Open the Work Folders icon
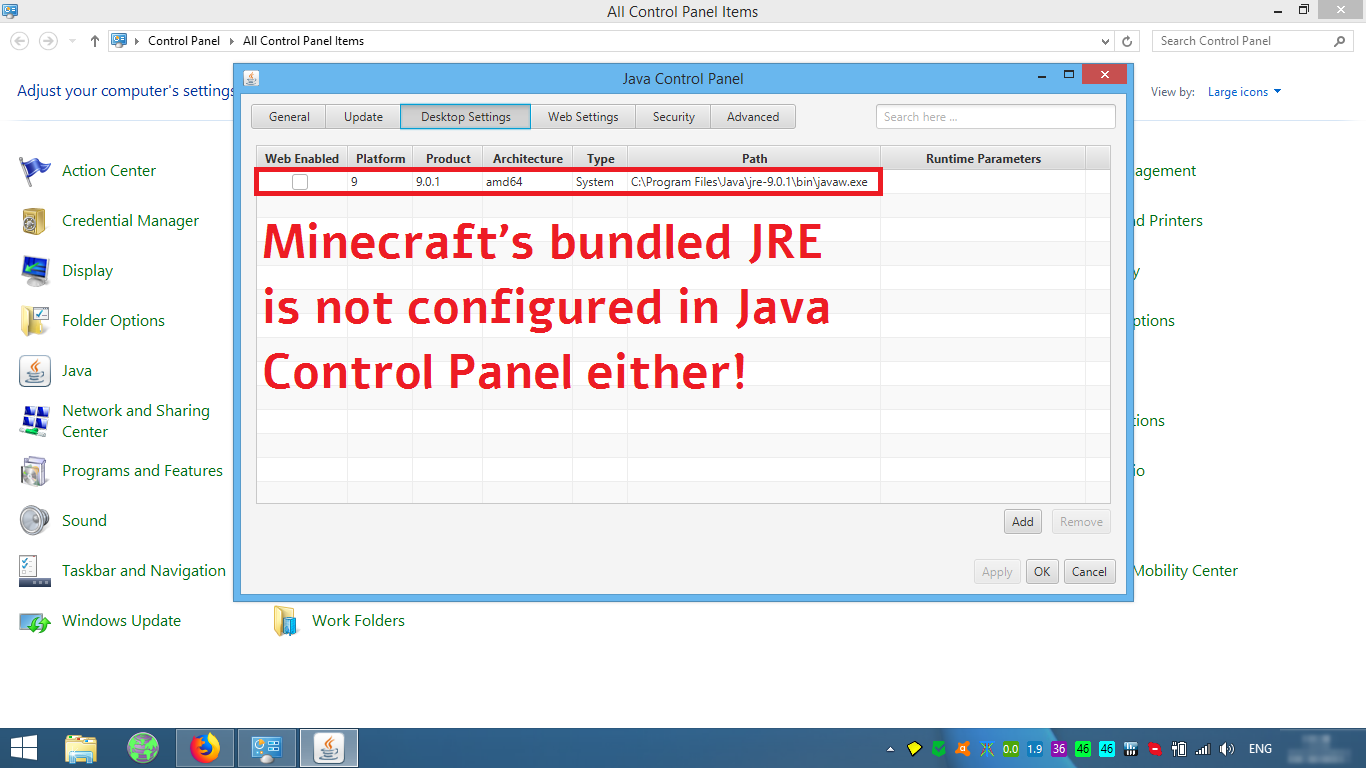 coord(285,621)
